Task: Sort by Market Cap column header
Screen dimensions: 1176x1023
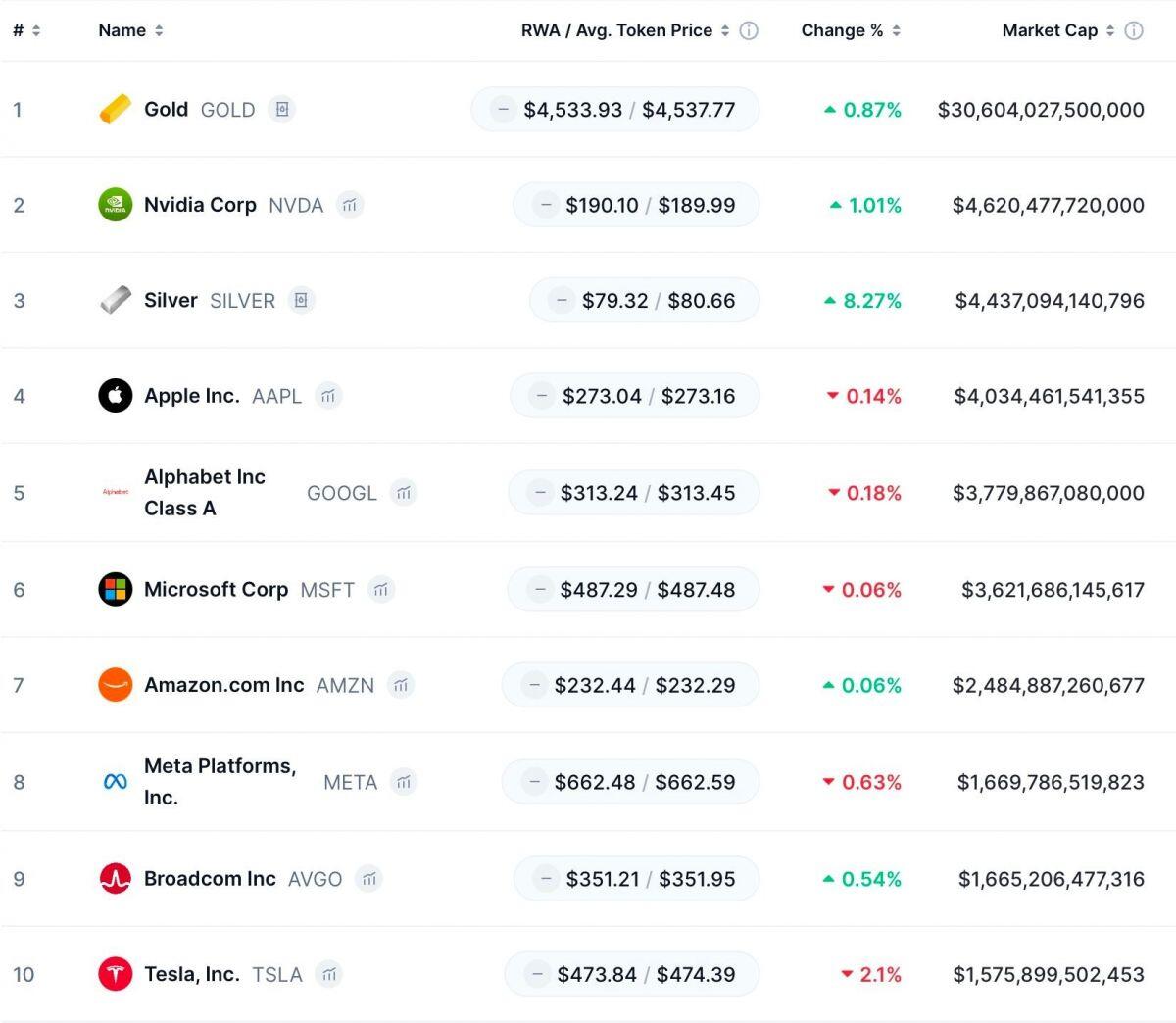Action: (1057, 30)
